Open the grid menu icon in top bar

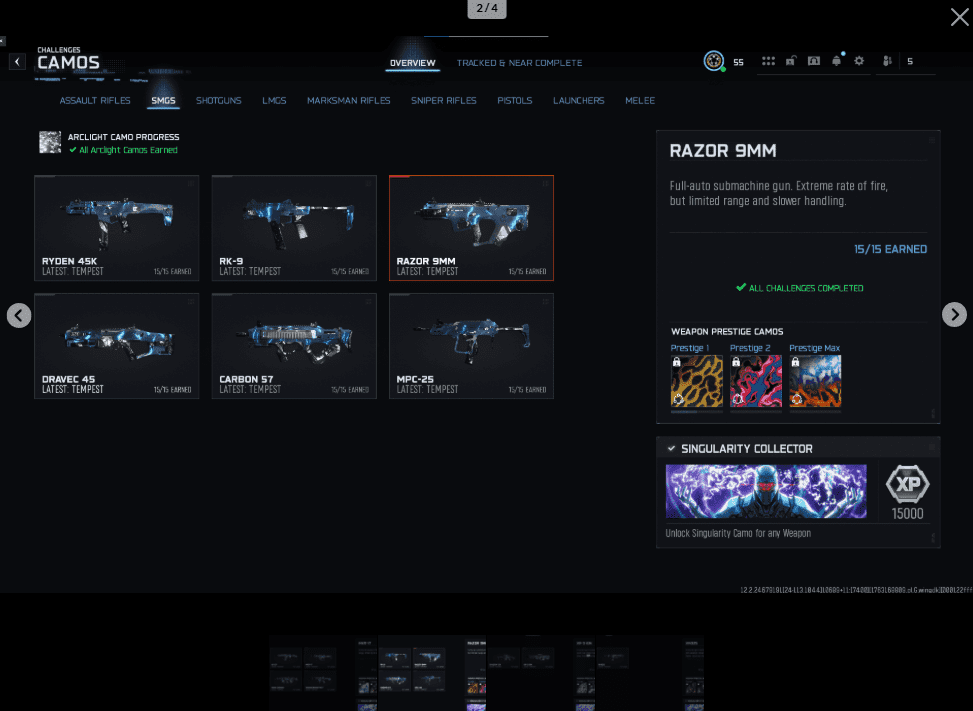768,61
